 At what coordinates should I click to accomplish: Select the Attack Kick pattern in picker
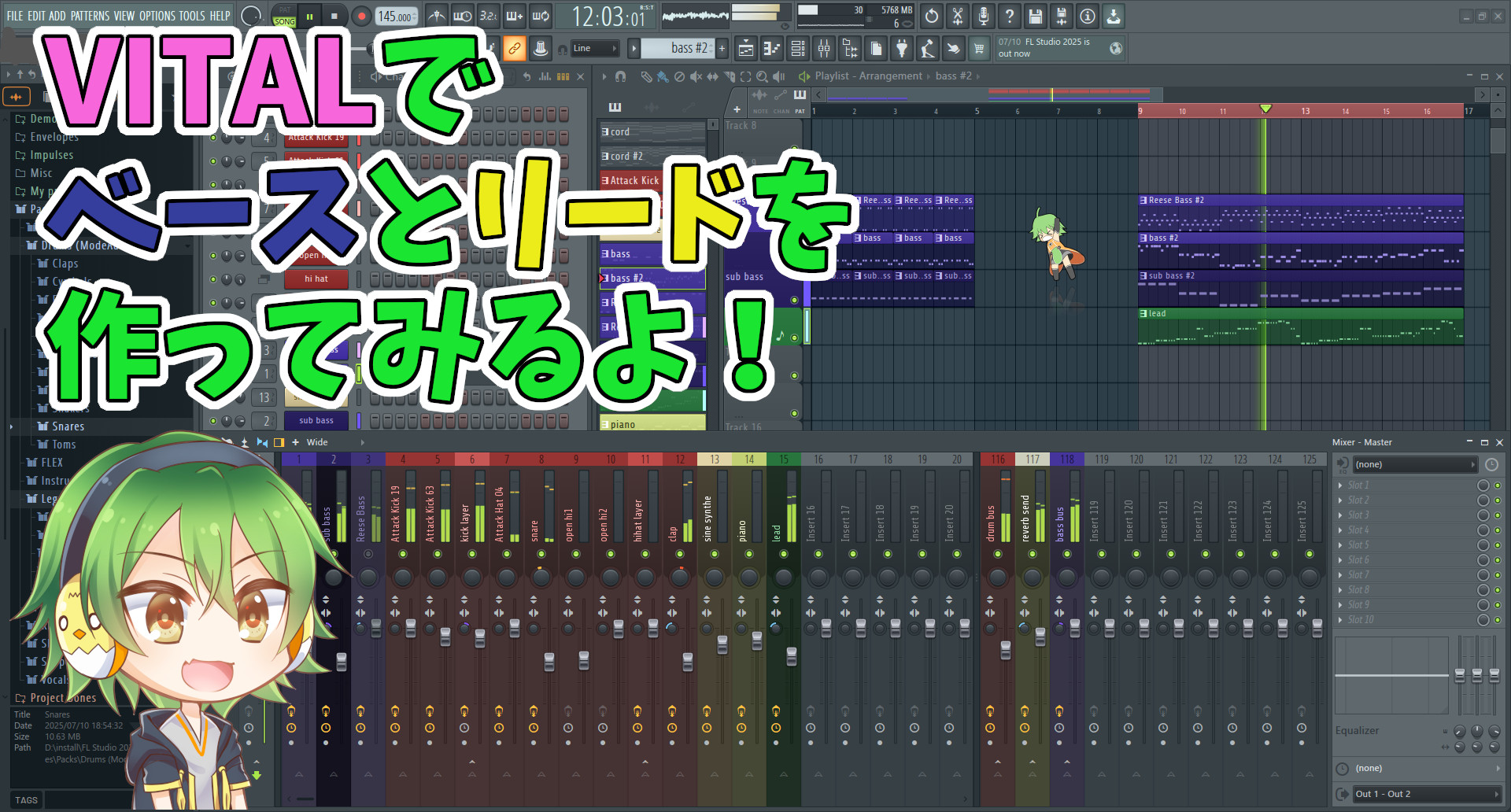633,180
